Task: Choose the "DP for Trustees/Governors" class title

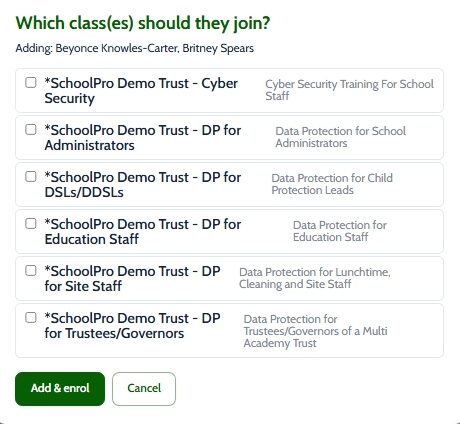Action: (132, 326)
